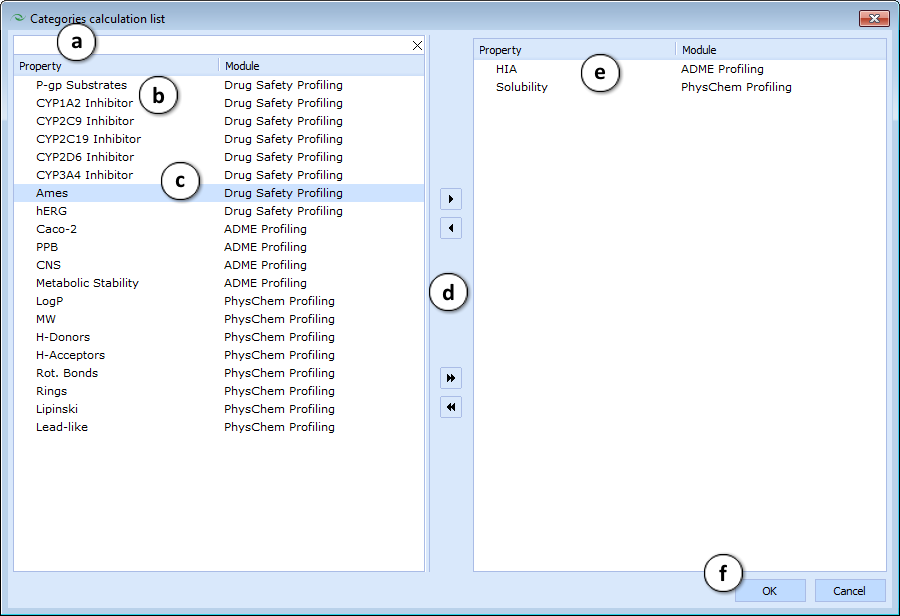This screenshot has width=900, height=616.
Task: Select the PPB property
Action: tap(219, 247)
